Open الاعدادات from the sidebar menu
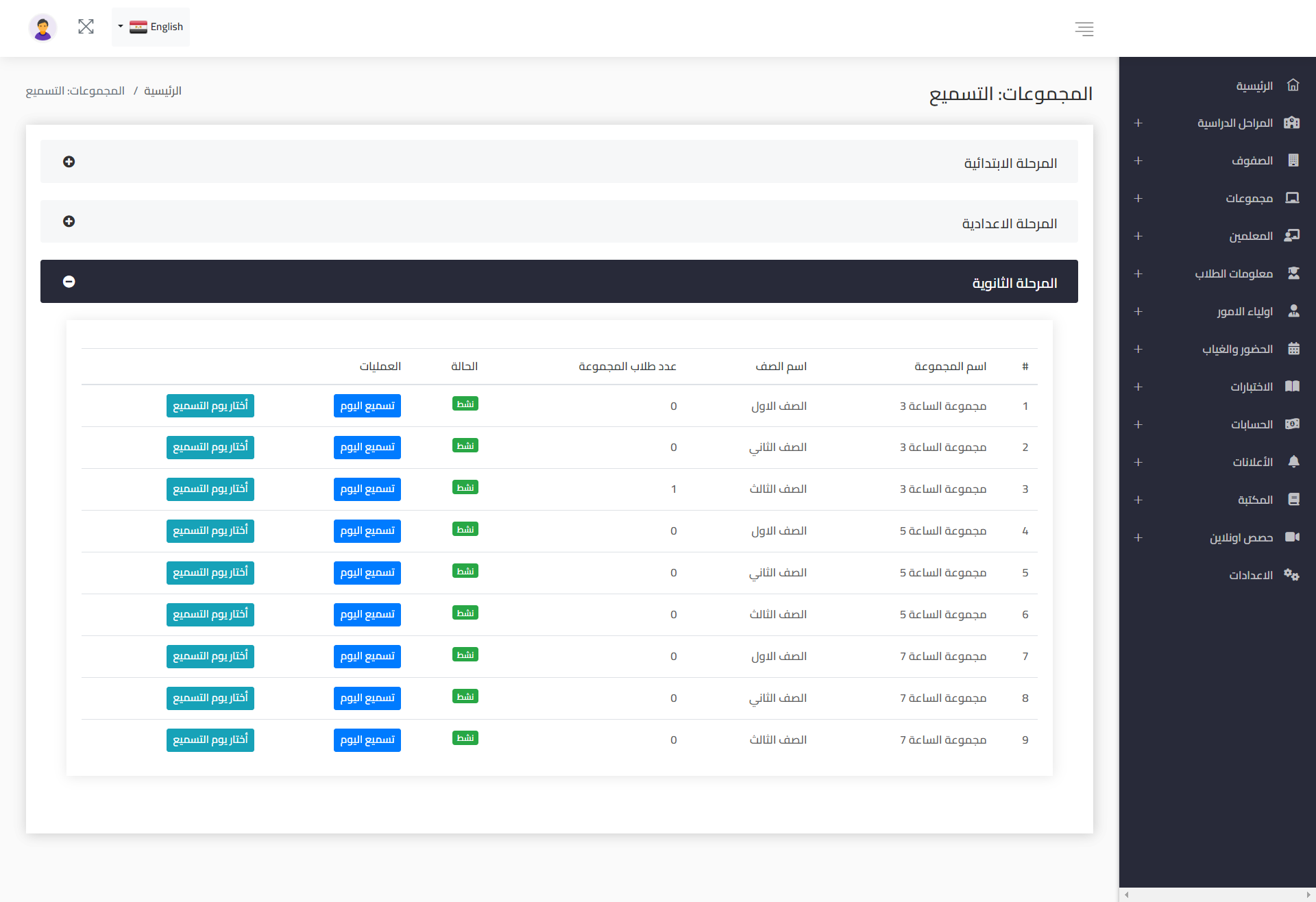 pyautogui.click(x=1293, y=574)
